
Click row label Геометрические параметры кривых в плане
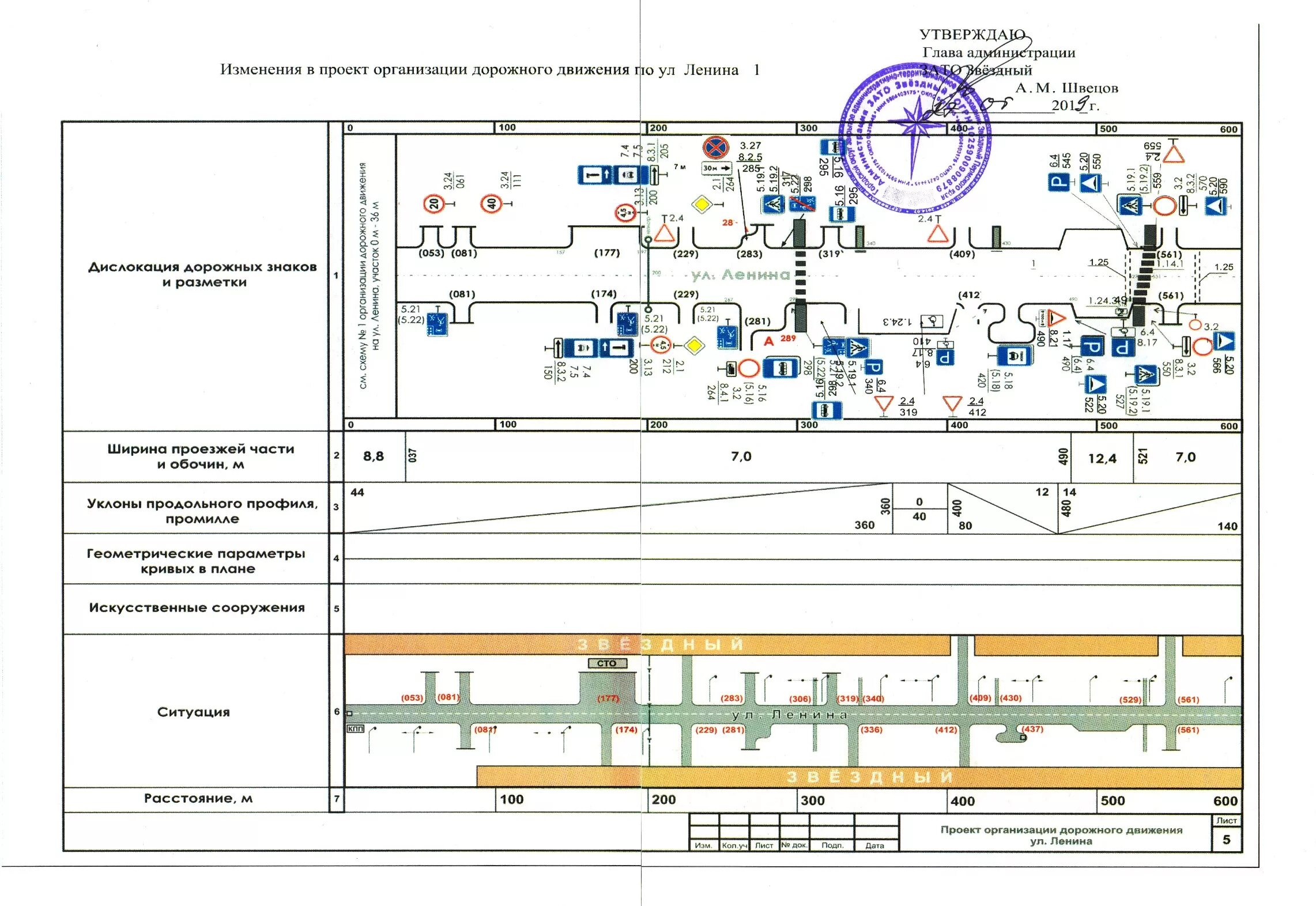coord(196,561)
